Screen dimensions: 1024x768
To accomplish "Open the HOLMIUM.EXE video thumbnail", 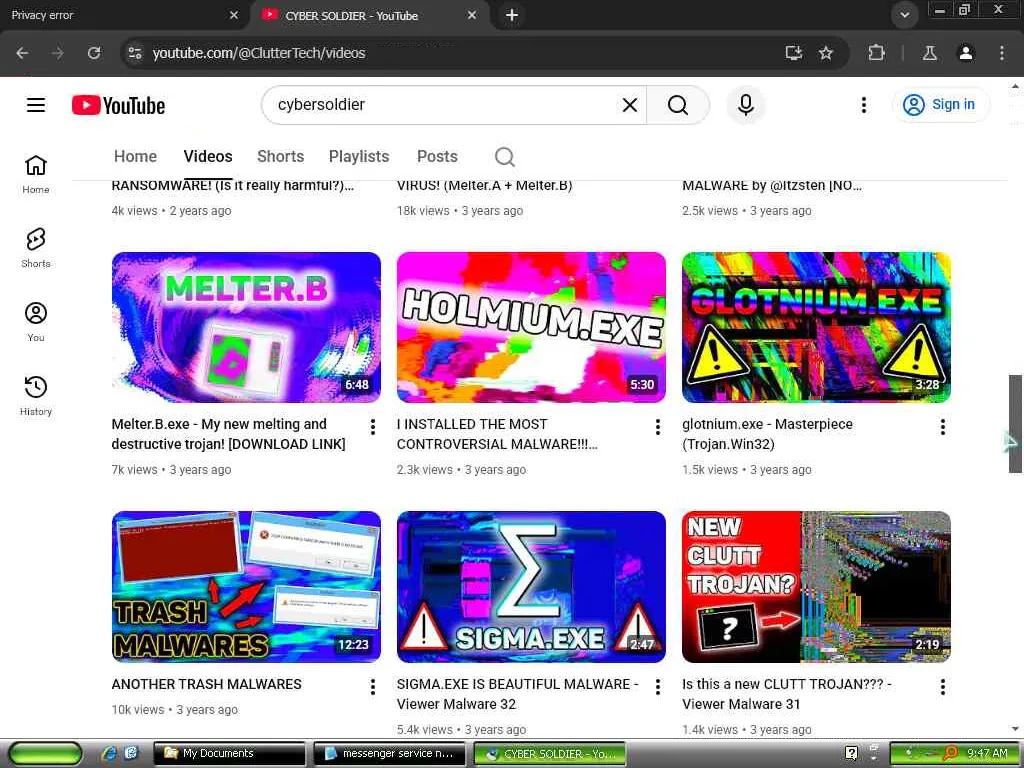I will coord(531,327).
